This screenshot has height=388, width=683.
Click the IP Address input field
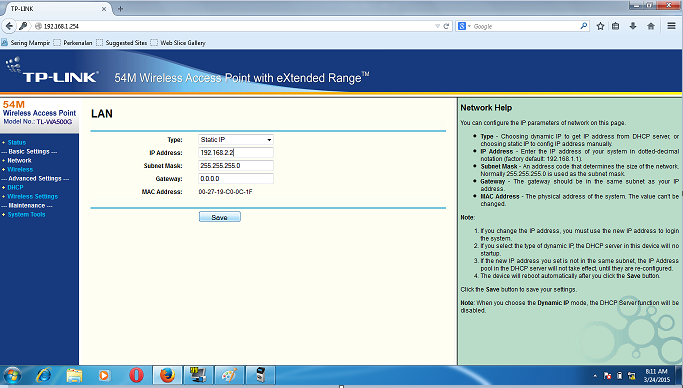(236, 152)
